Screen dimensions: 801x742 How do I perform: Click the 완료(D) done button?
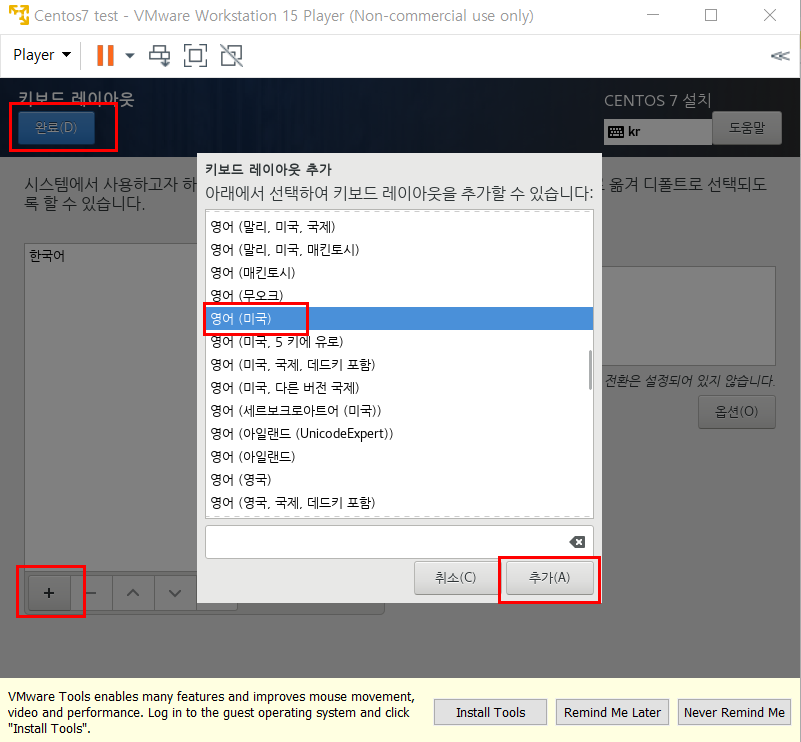point(56,127)
